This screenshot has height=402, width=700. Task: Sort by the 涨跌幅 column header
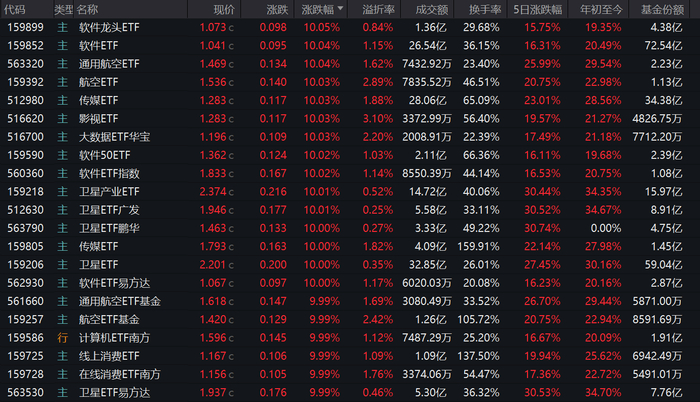coord(321,9)
